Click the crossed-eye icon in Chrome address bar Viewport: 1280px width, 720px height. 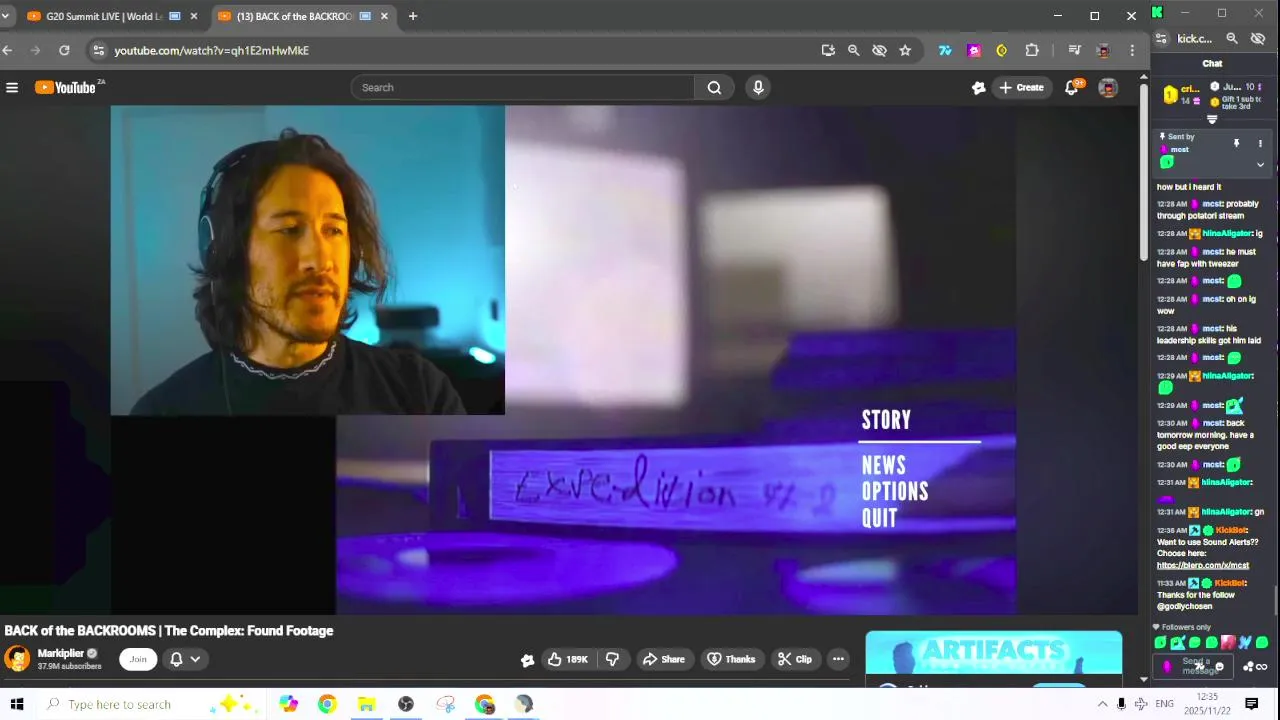click(879, 50)
